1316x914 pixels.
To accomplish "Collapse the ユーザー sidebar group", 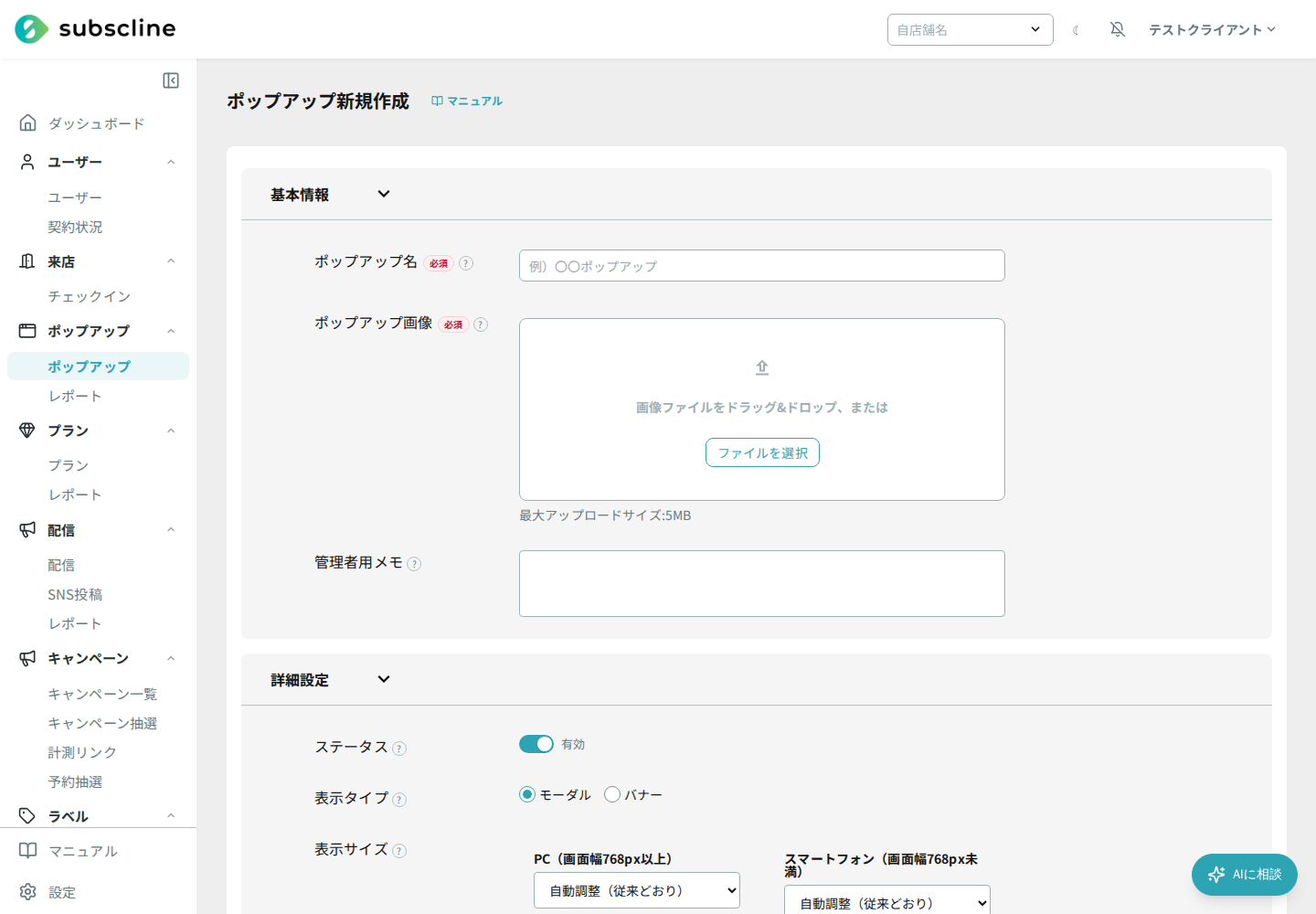I will [x=171, y=162].
